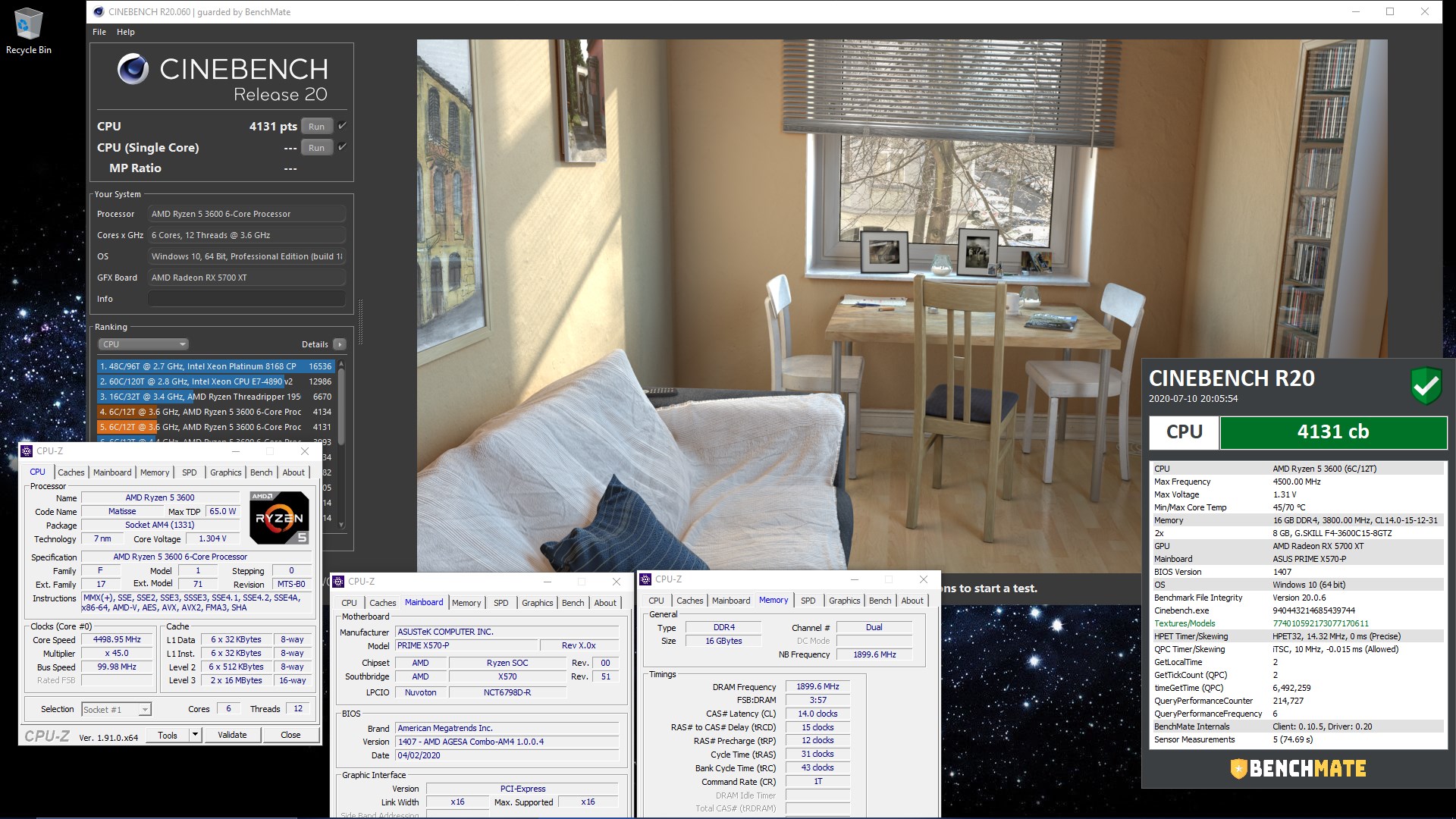The width and height of the screenshot is (1456, 819).
Task: Click the Max Frequency row in BenchMate
Action: (1297, 482)
